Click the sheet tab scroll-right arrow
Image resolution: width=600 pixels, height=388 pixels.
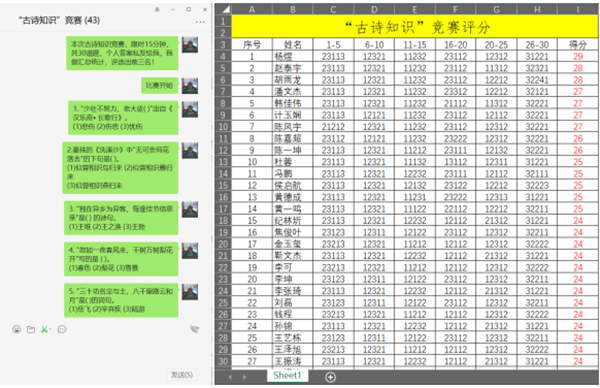pyautogui.click(x=245, y=377)
